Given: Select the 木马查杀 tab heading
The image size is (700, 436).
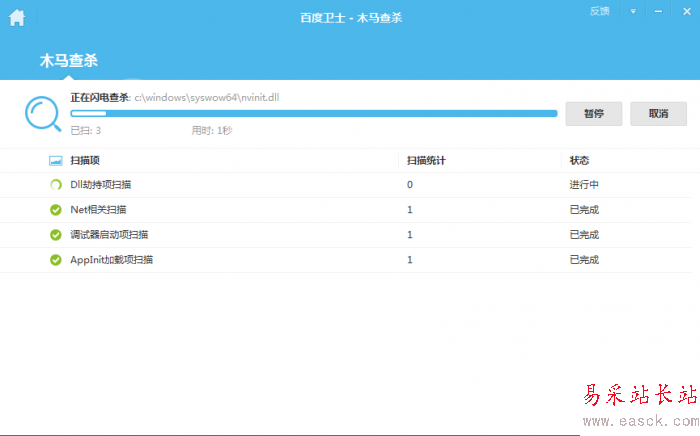Looking at the screenshot, I should (x=69, y=60).
